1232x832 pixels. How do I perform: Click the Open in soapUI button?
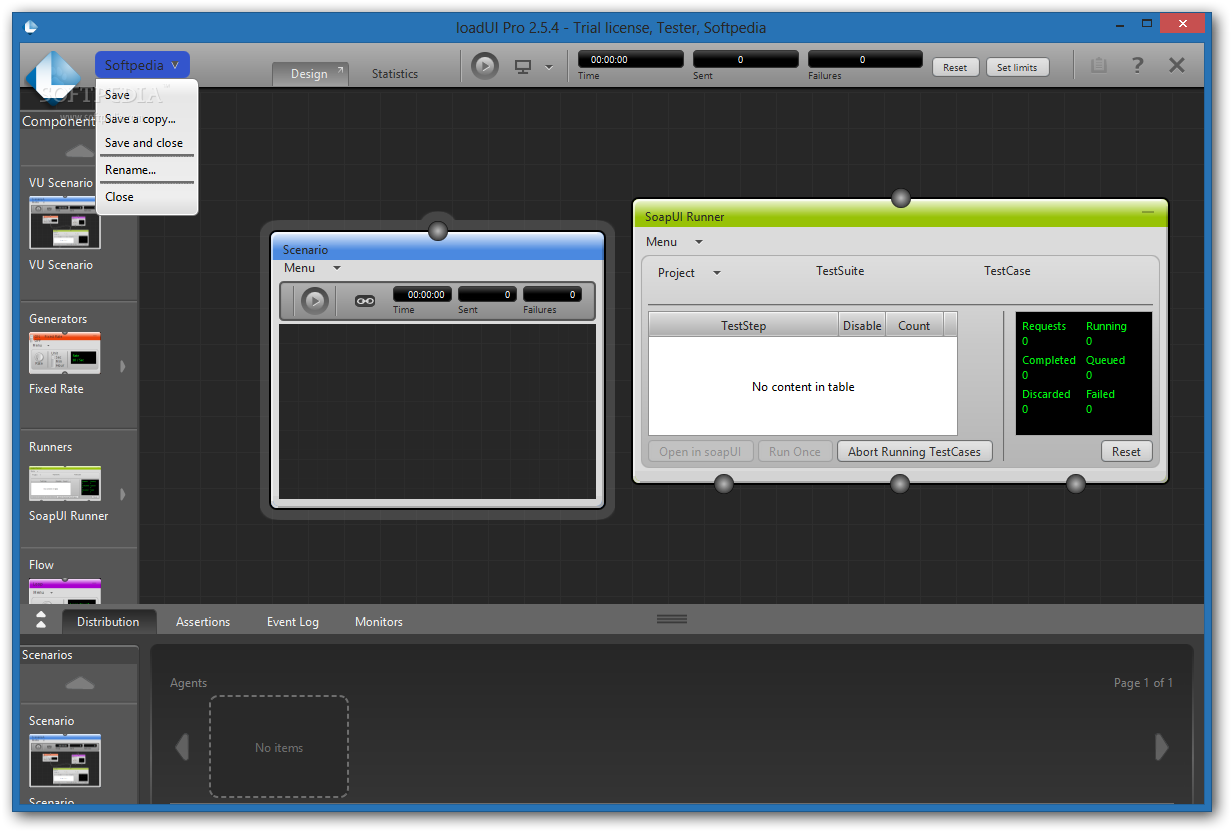[x=700, y=452]
